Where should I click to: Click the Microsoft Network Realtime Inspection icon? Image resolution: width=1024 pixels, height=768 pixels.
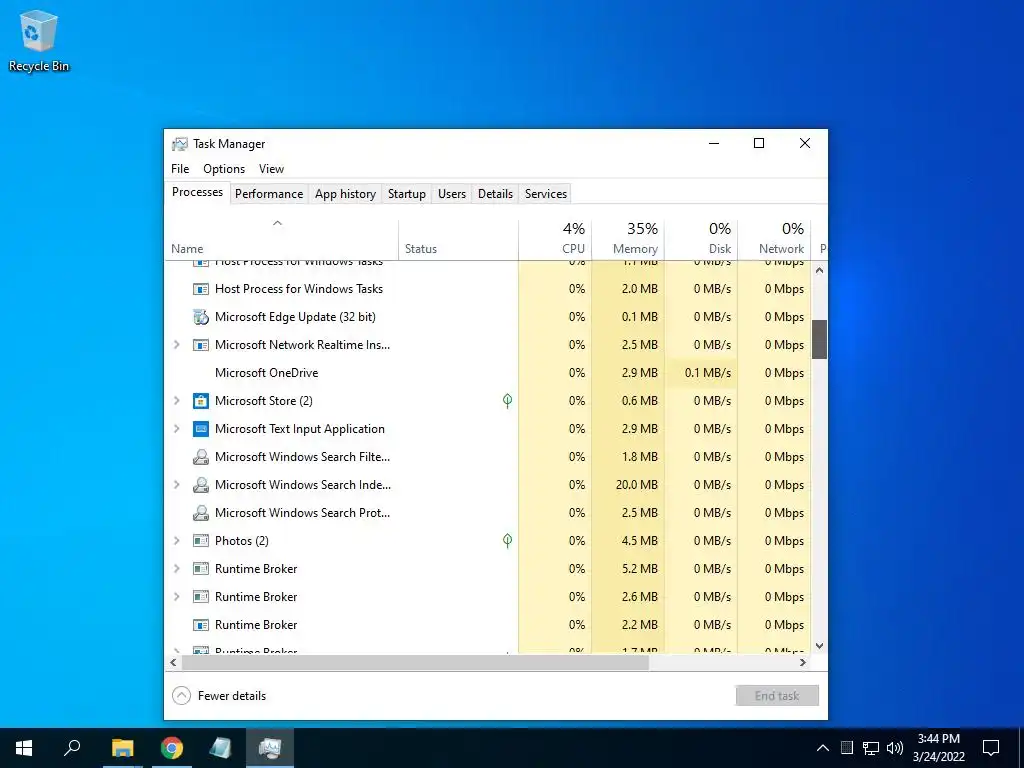(200, 345)
